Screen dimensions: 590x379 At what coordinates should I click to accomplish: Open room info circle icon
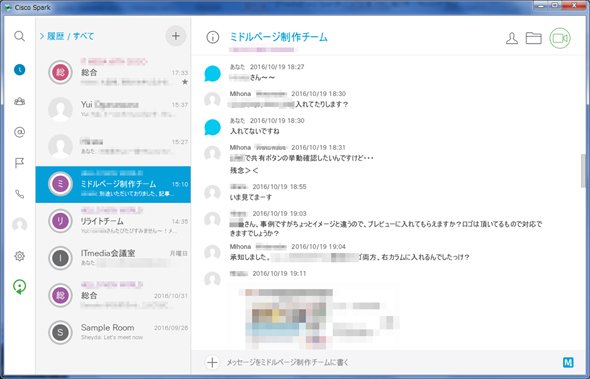pyautogui.click(x=213, y=37)
